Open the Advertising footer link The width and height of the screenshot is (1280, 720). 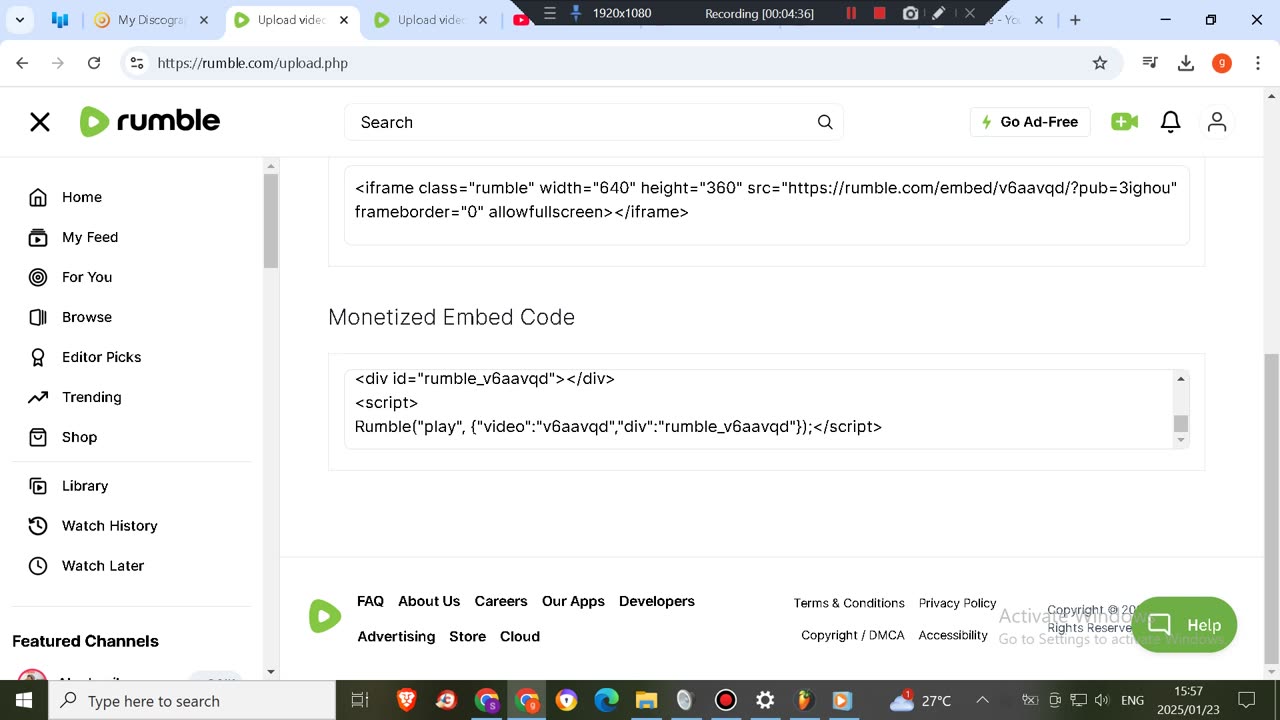tap(396, 636)
